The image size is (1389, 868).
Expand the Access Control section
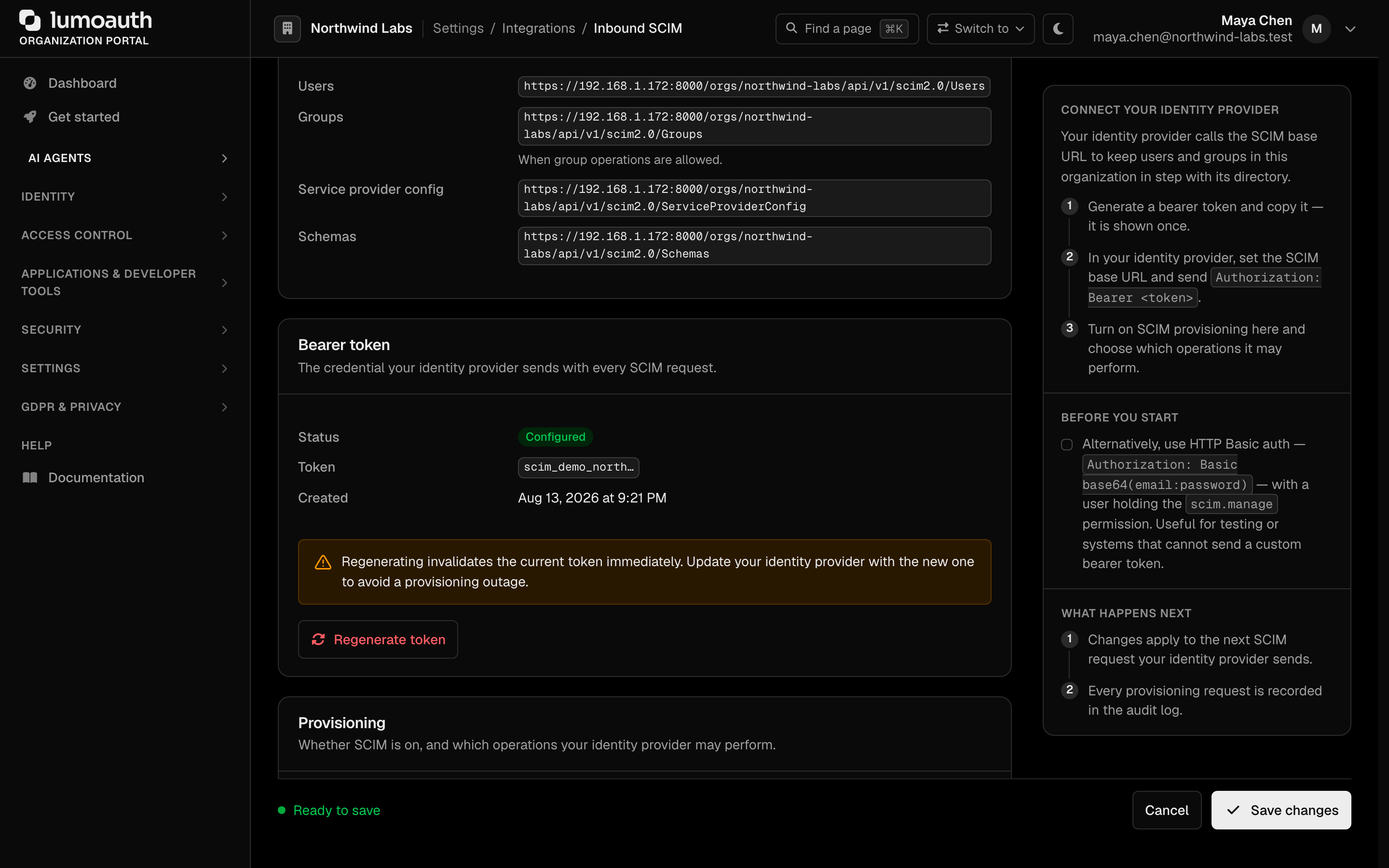[125, 235]
